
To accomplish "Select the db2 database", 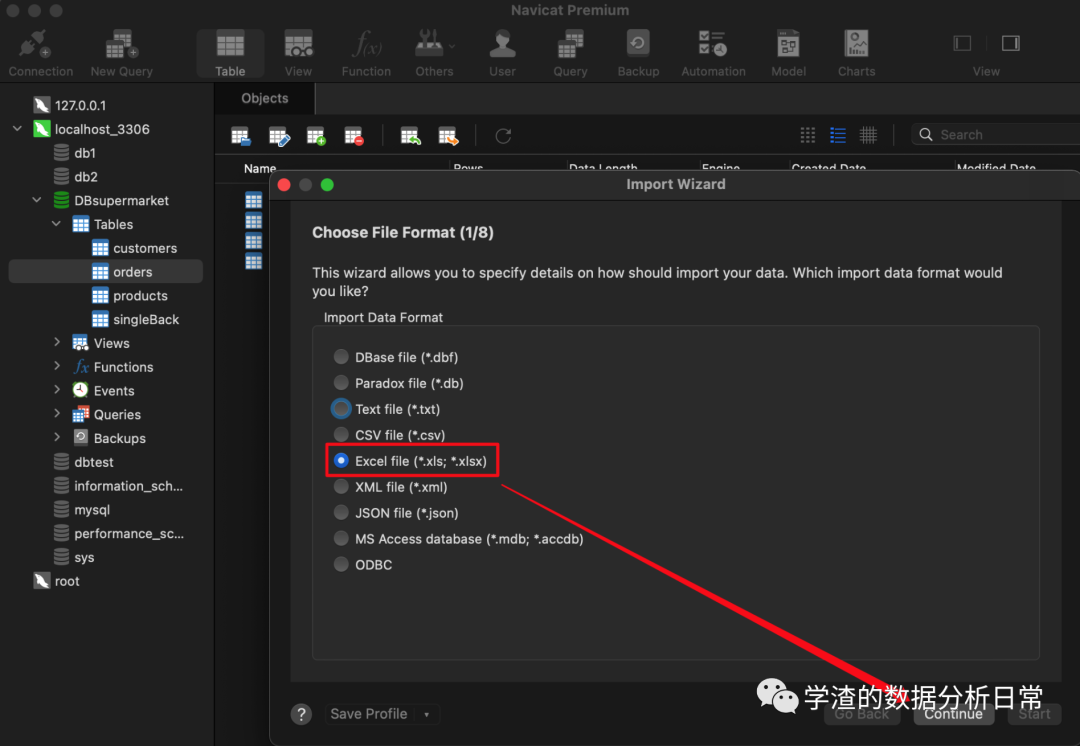I will tap(74, 177).
